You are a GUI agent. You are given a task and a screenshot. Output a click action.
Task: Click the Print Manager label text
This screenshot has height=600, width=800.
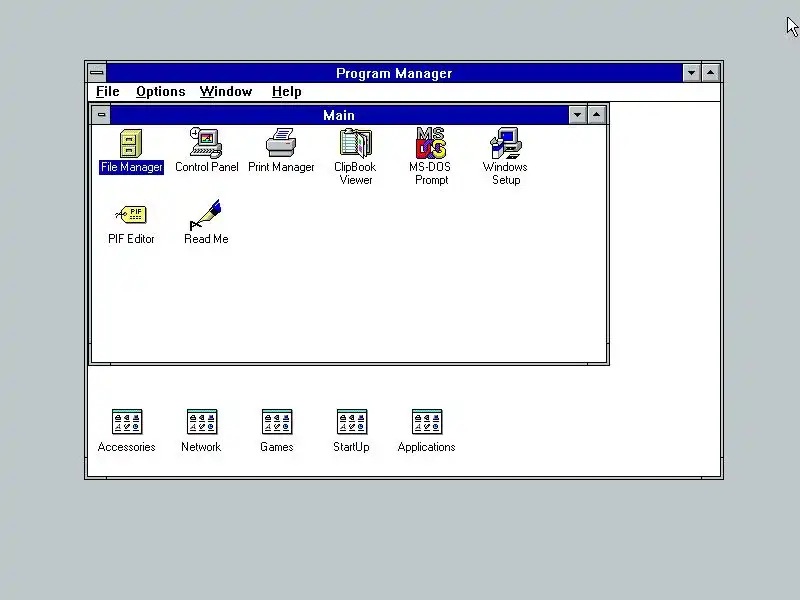click(281, 167)
